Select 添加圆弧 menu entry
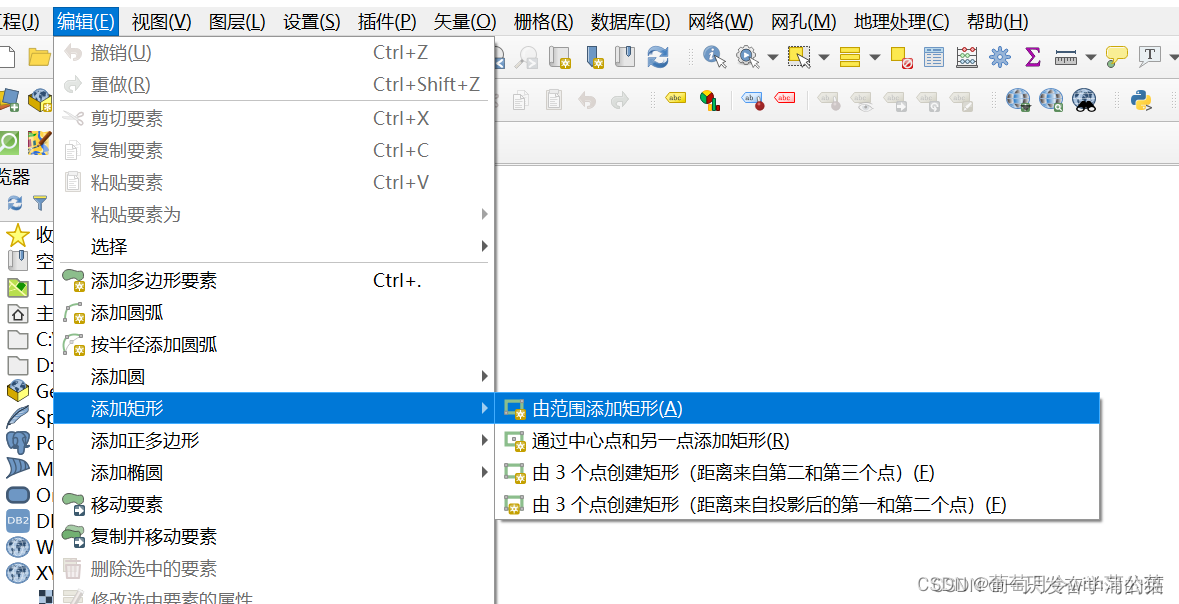This screenshot has width=1179, height=604. coord(274,313)
